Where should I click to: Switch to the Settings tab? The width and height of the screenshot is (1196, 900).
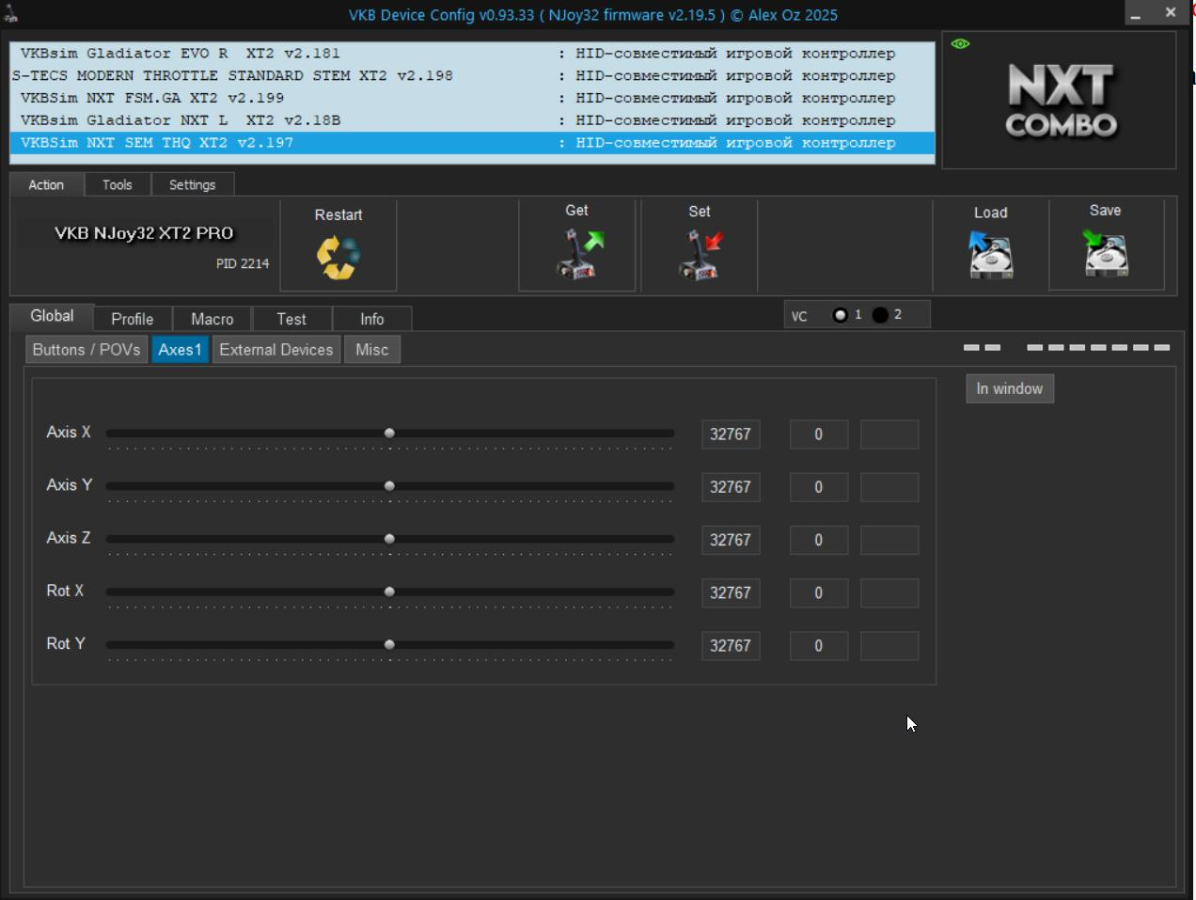tap(192, 185)
